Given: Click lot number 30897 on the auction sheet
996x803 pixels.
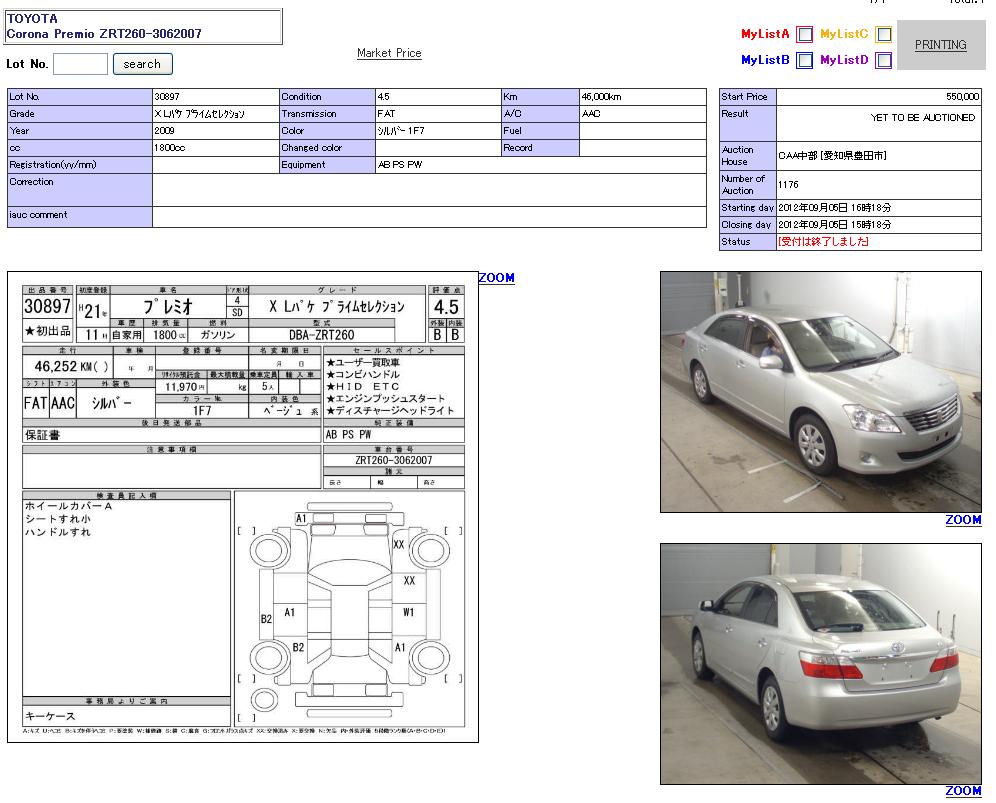Looking at the screenshot, I should [x=47, y=307].
